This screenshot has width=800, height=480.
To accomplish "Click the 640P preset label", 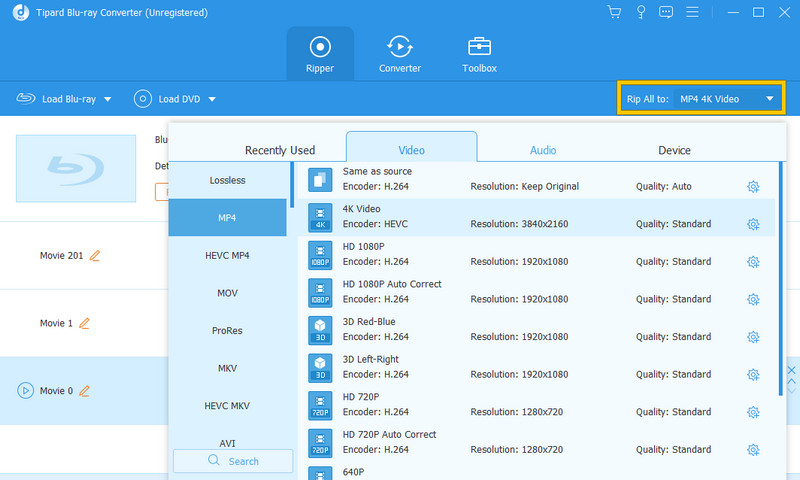I will (x=353, y=472).
